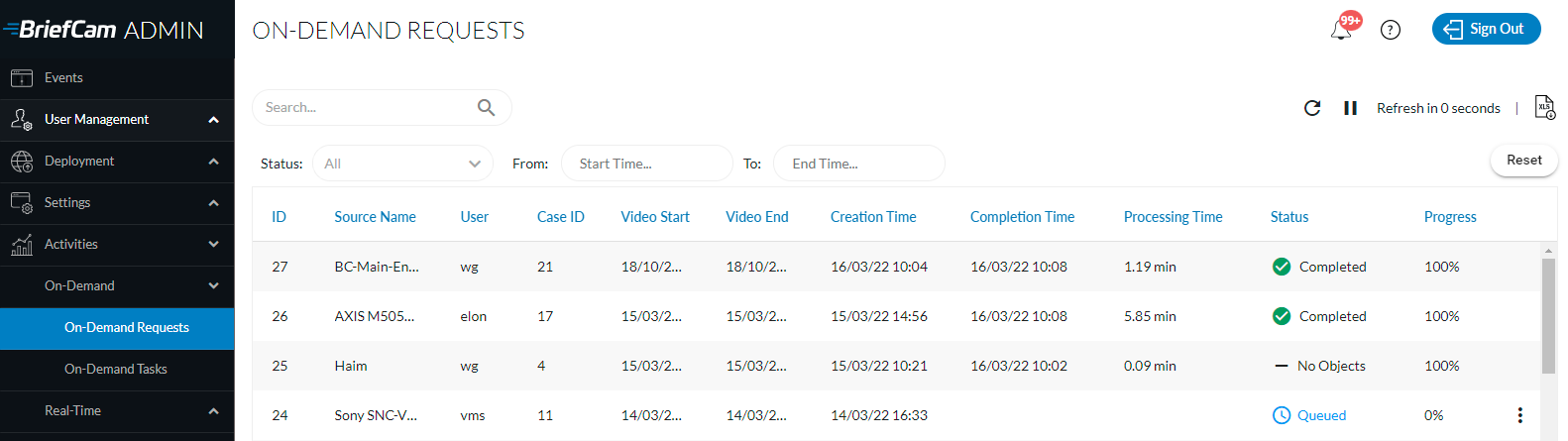Open the Status filter dropdown
Image resolution: width=1568 pixels, height=441 pixels.
coord(402,164)
